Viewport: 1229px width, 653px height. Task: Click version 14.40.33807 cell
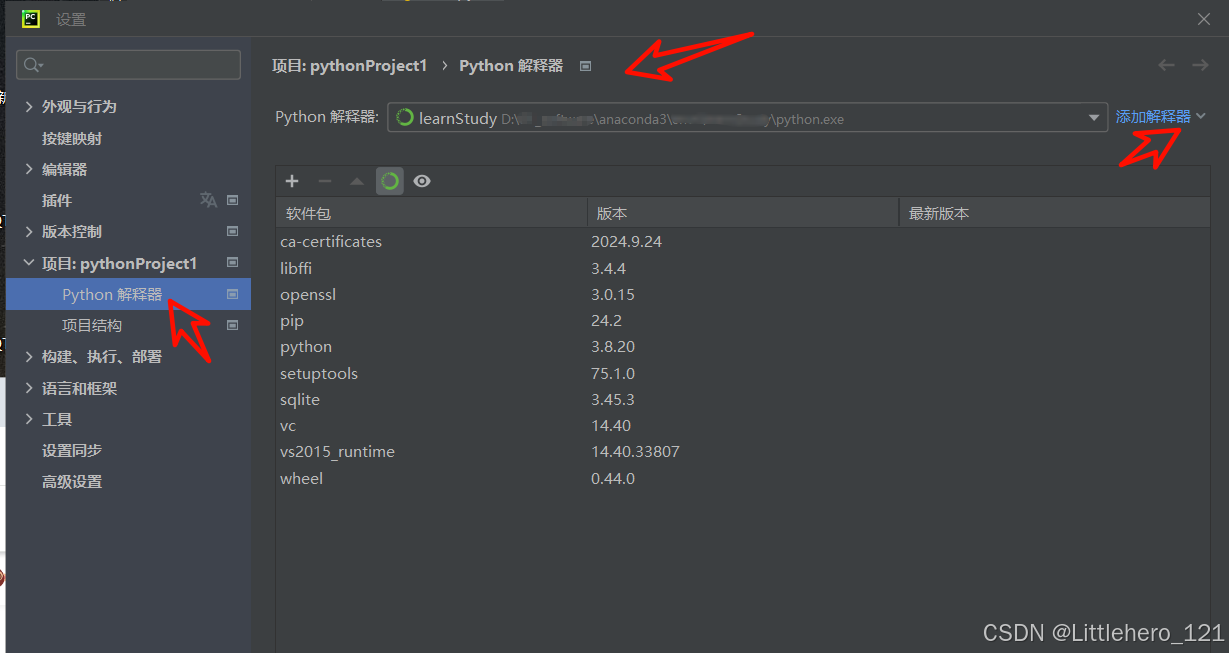(635, 451)
